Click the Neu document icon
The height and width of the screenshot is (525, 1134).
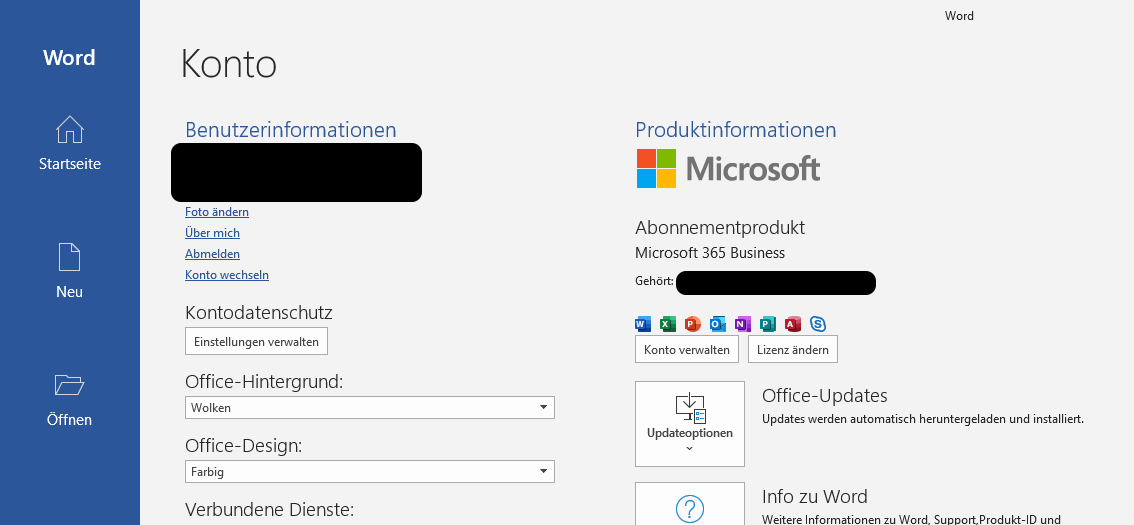point(69,257)
